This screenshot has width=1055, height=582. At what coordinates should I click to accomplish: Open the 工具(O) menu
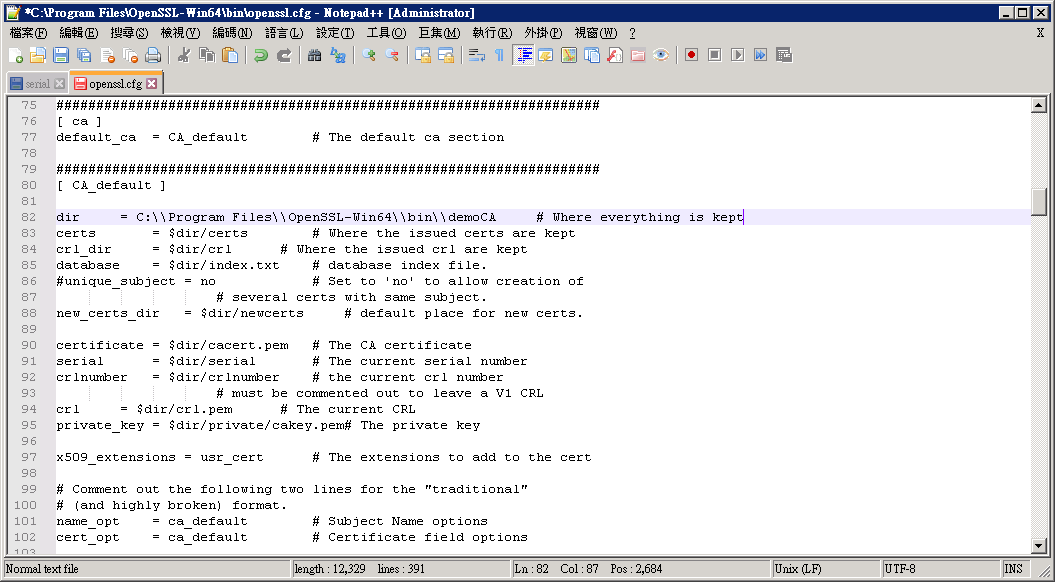point(386,33)
